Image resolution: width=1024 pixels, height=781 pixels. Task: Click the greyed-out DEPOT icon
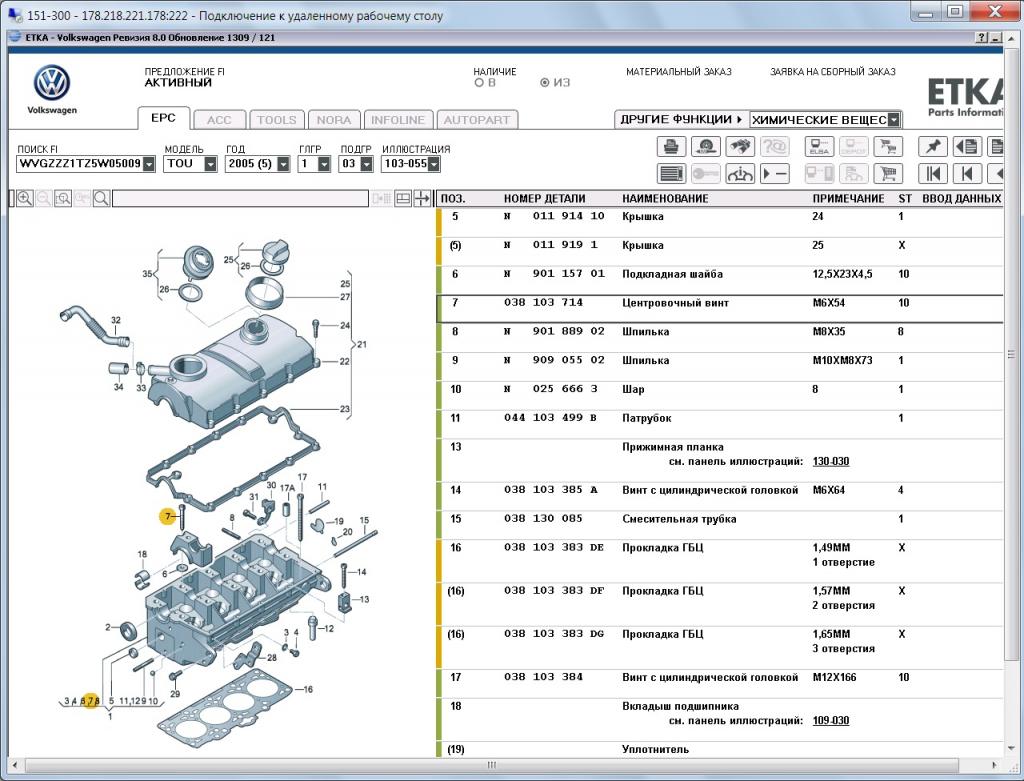coord(854,147)
